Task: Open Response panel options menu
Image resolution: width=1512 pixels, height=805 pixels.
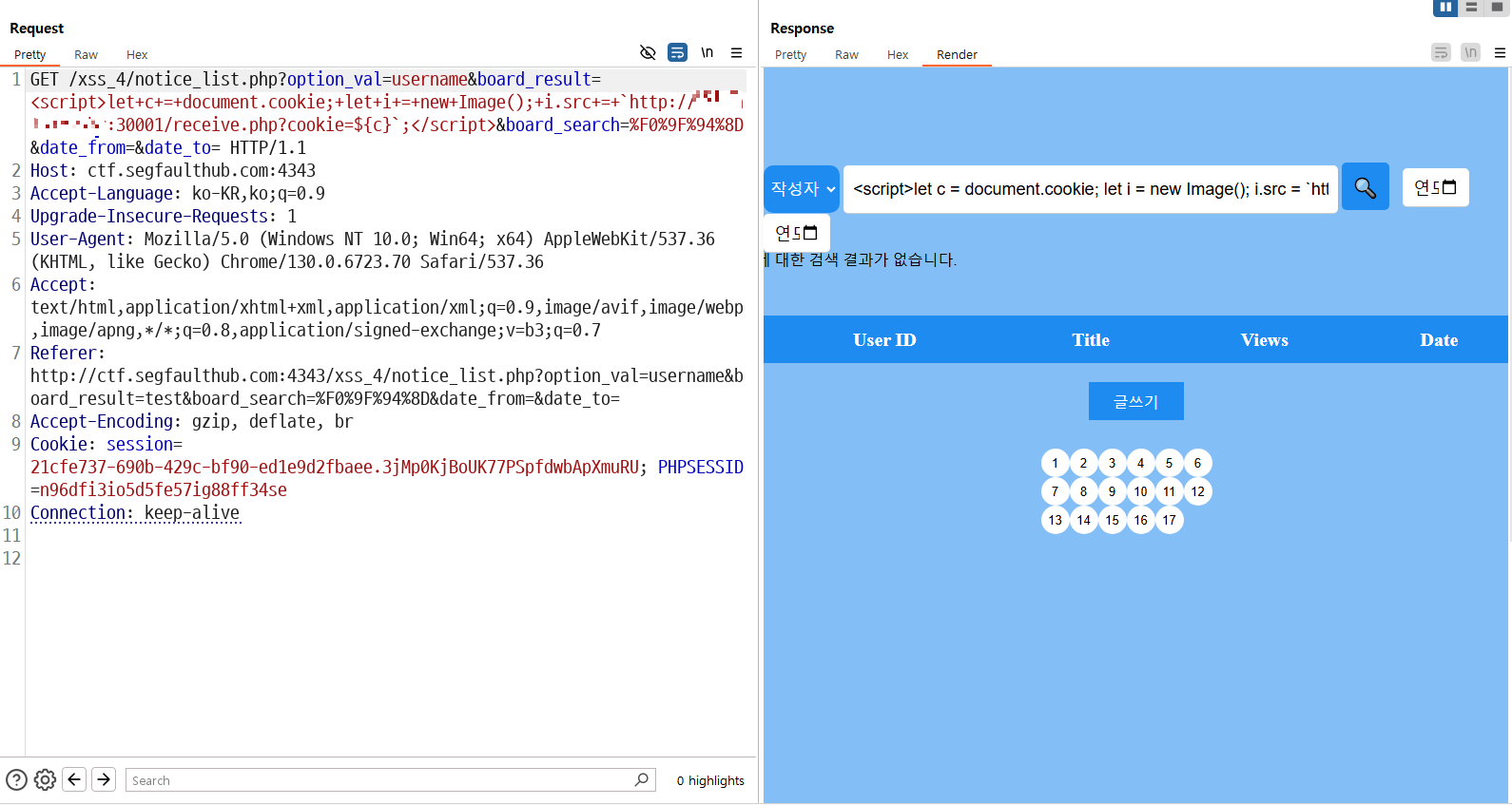Action: click(x=1500, y=52)
